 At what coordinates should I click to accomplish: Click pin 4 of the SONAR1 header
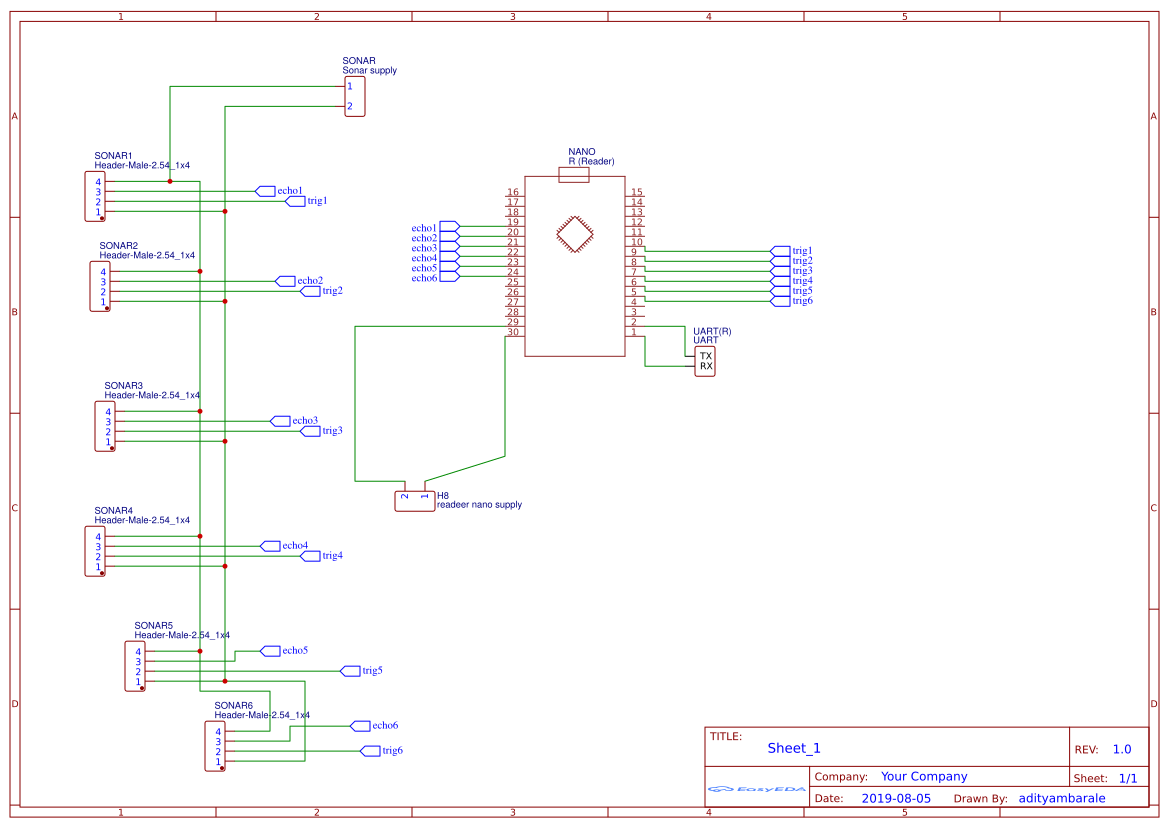click(x=98, y=182)
